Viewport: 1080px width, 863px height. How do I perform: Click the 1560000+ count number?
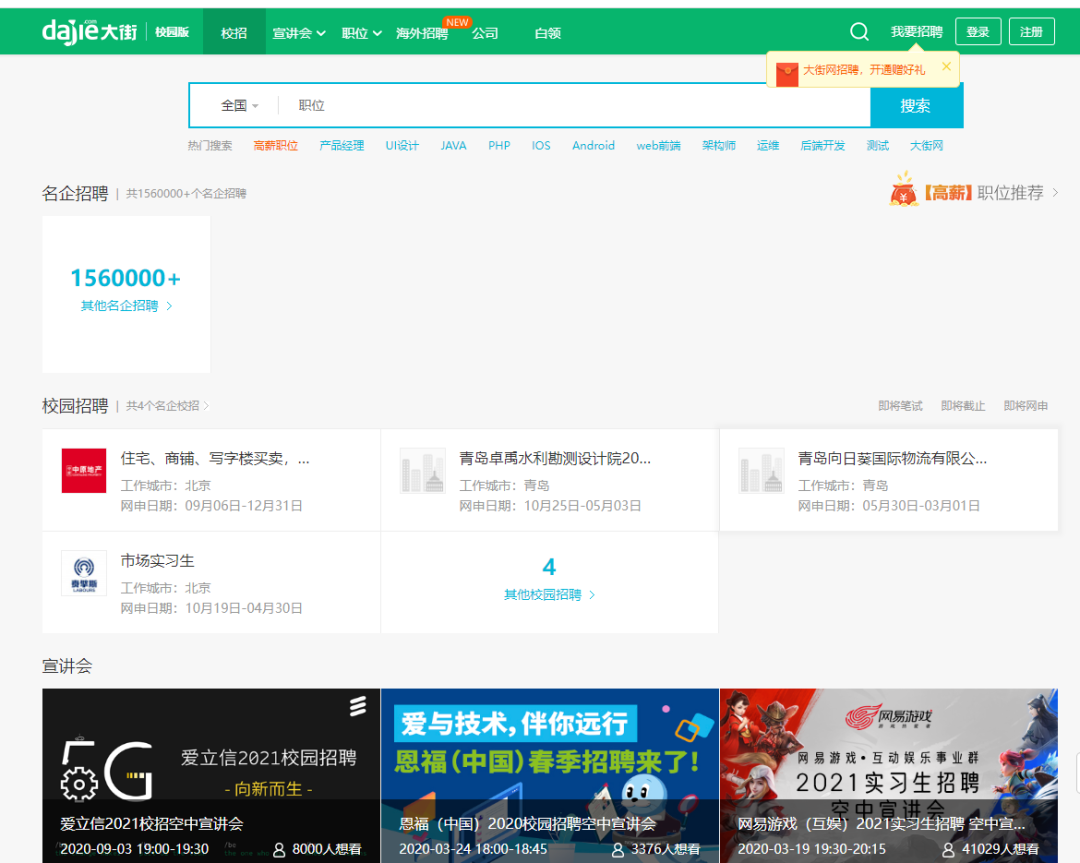(125, 278)
